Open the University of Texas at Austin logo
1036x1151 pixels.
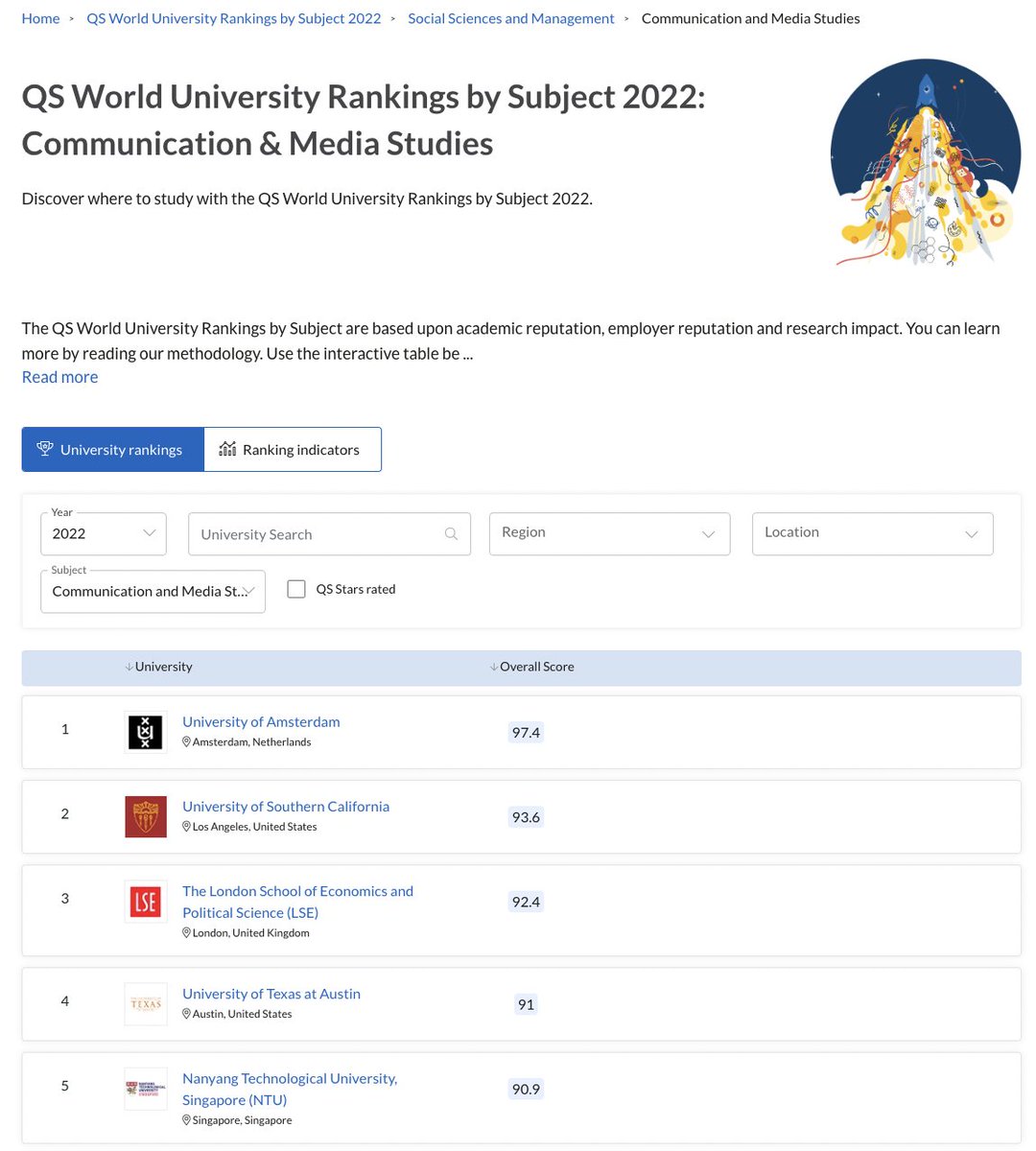click(146, 1004)
